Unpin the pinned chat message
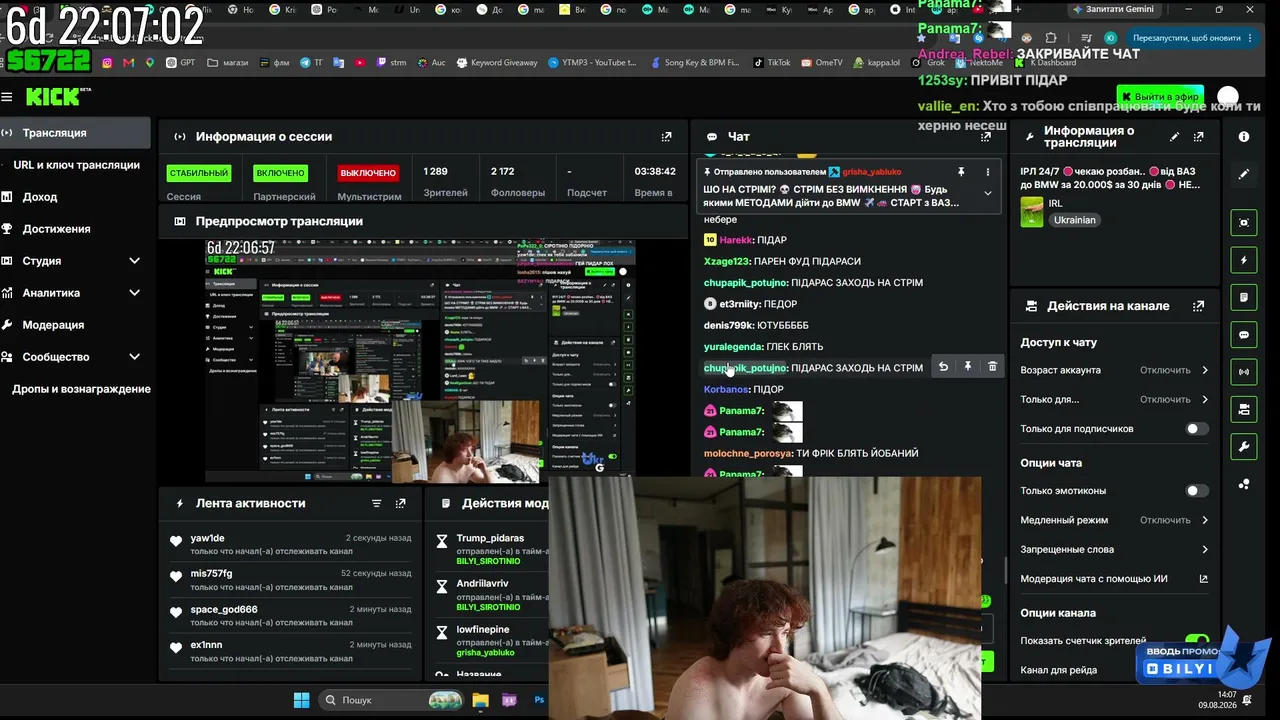The height and width of the screenshot is (720, 1280). pos(961,172)
